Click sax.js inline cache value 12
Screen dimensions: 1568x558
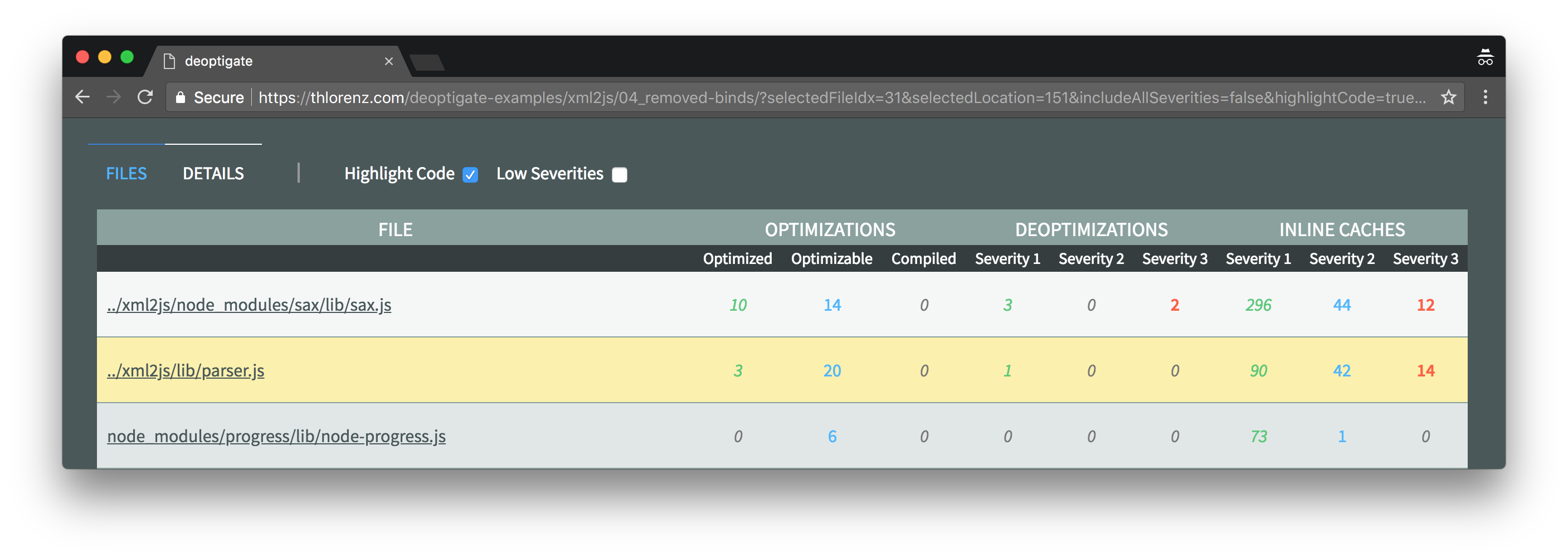pyautogui.click(x=1425, y=304)
